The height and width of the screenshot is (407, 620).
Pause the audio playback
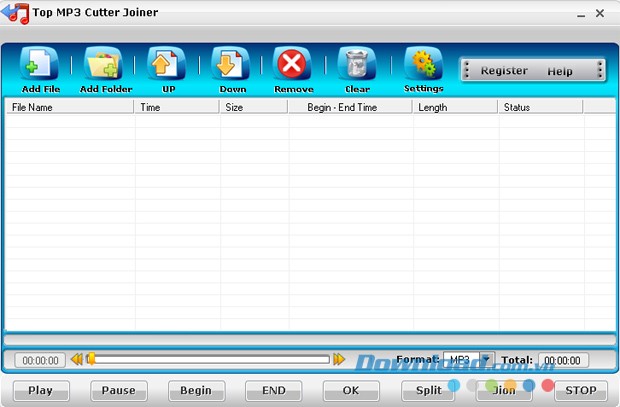click(119, 390)
